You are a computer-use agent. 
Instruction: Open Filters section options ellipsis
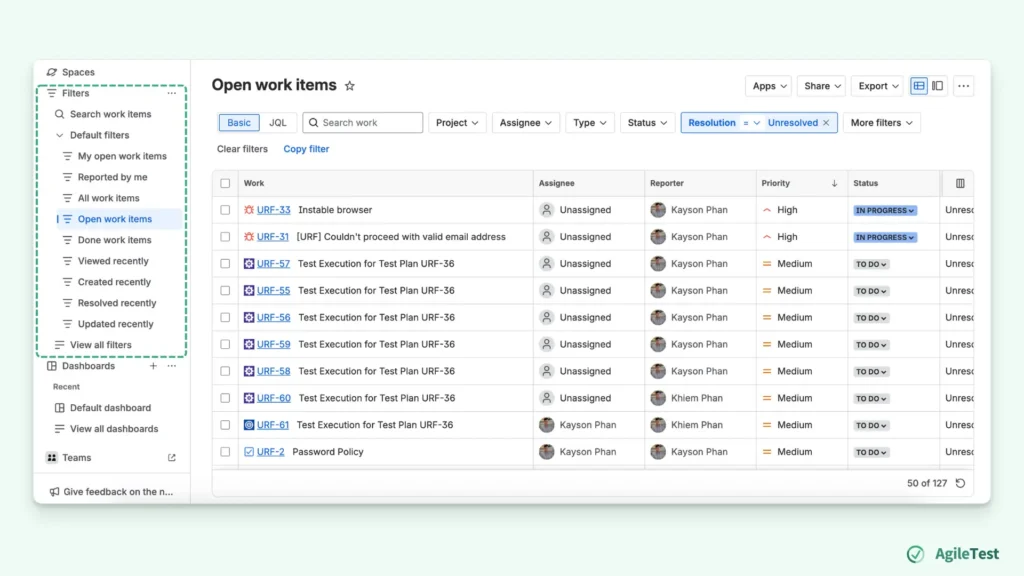(172, 93)
